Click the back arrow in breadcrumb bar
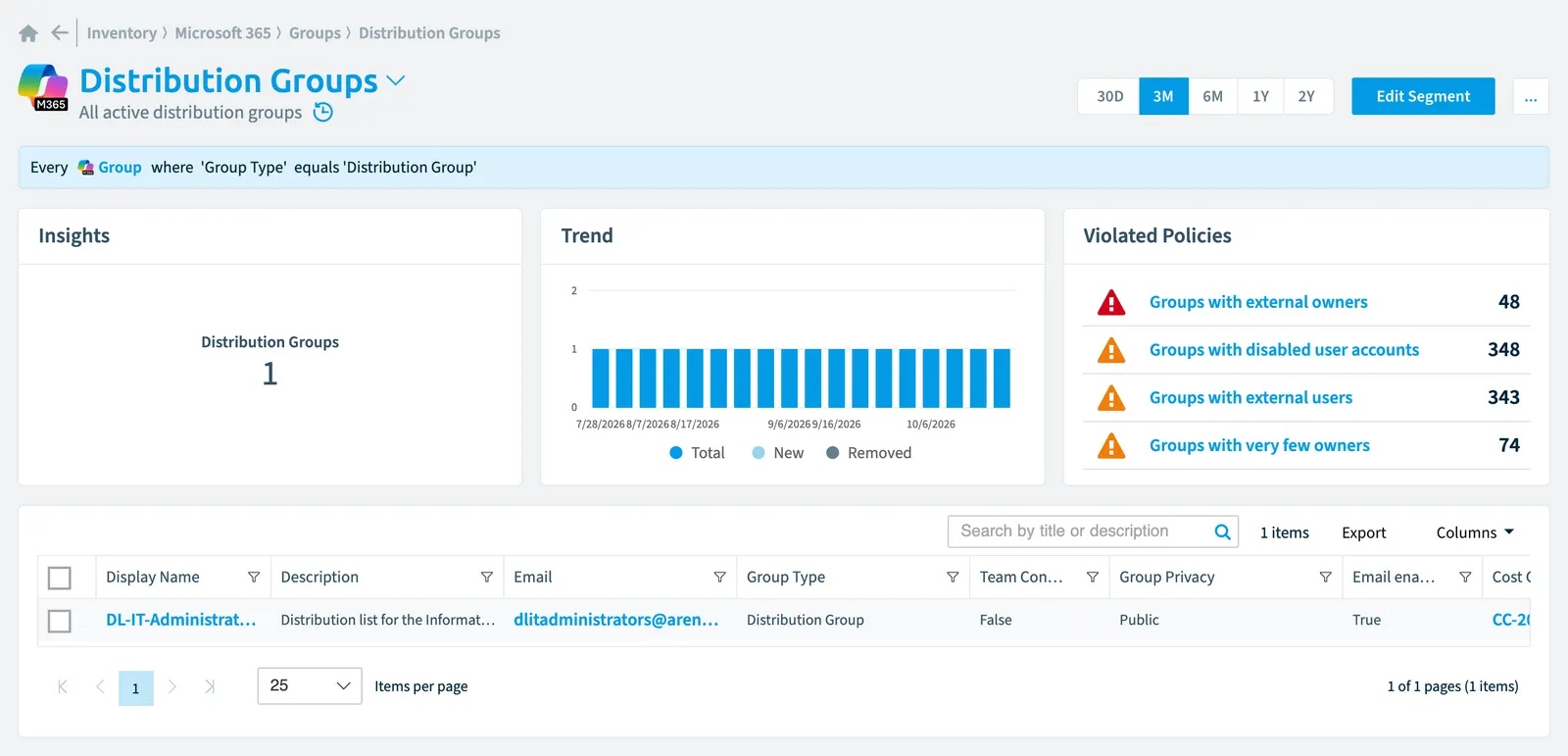 point(60,33)
